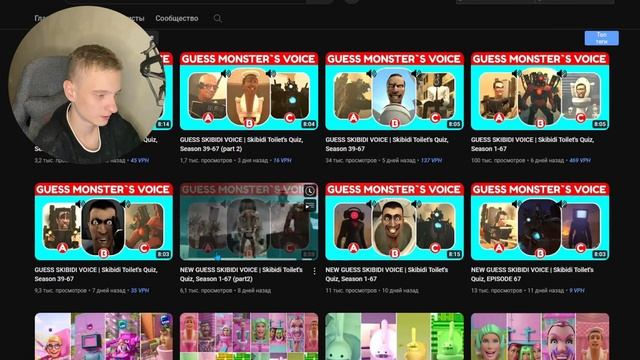This screenshot has width=640, height=360.
Task: Open bottom thumbnail with pastel bunny toilets
Action: [x=394, y=336]
